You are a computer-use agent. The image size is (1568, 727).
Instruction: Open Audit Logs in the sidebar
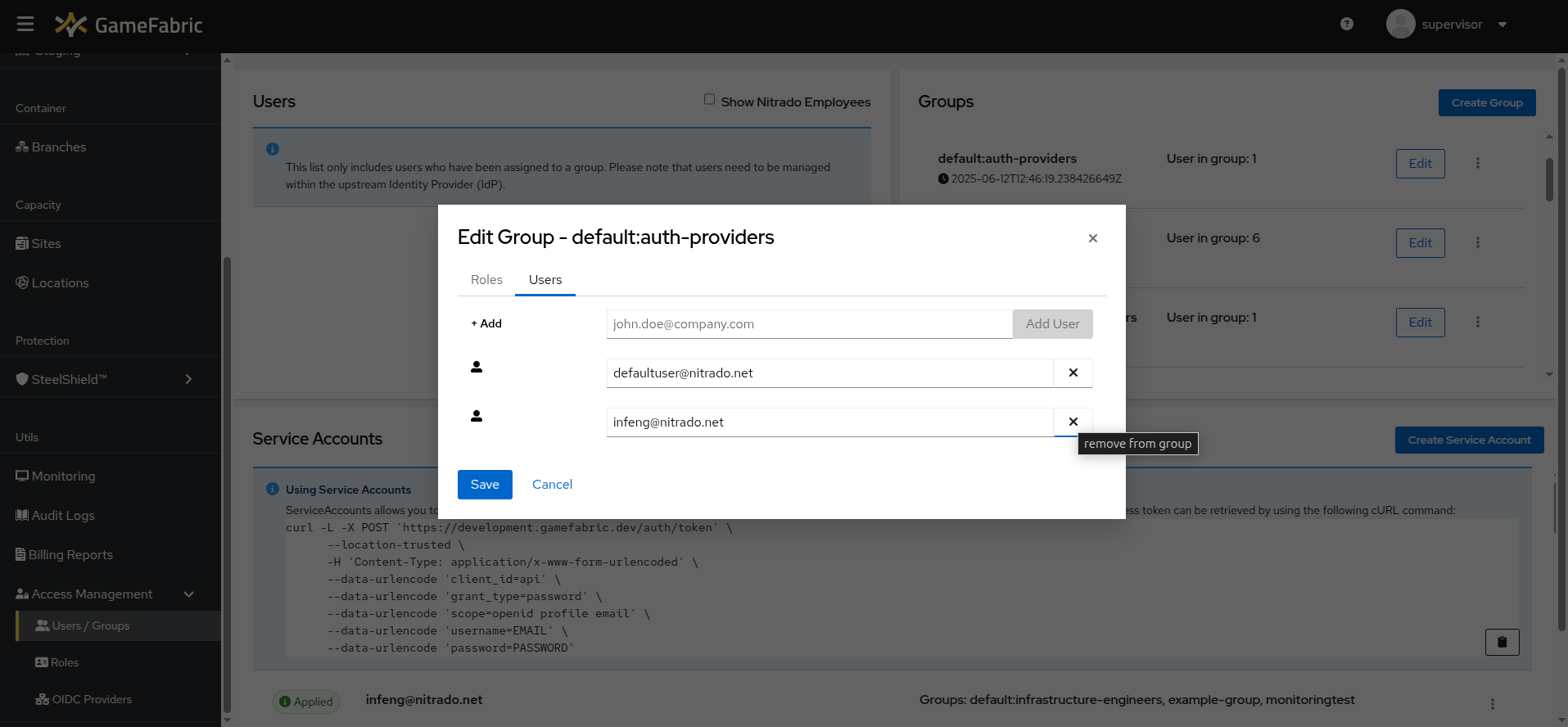coord(55,516)
